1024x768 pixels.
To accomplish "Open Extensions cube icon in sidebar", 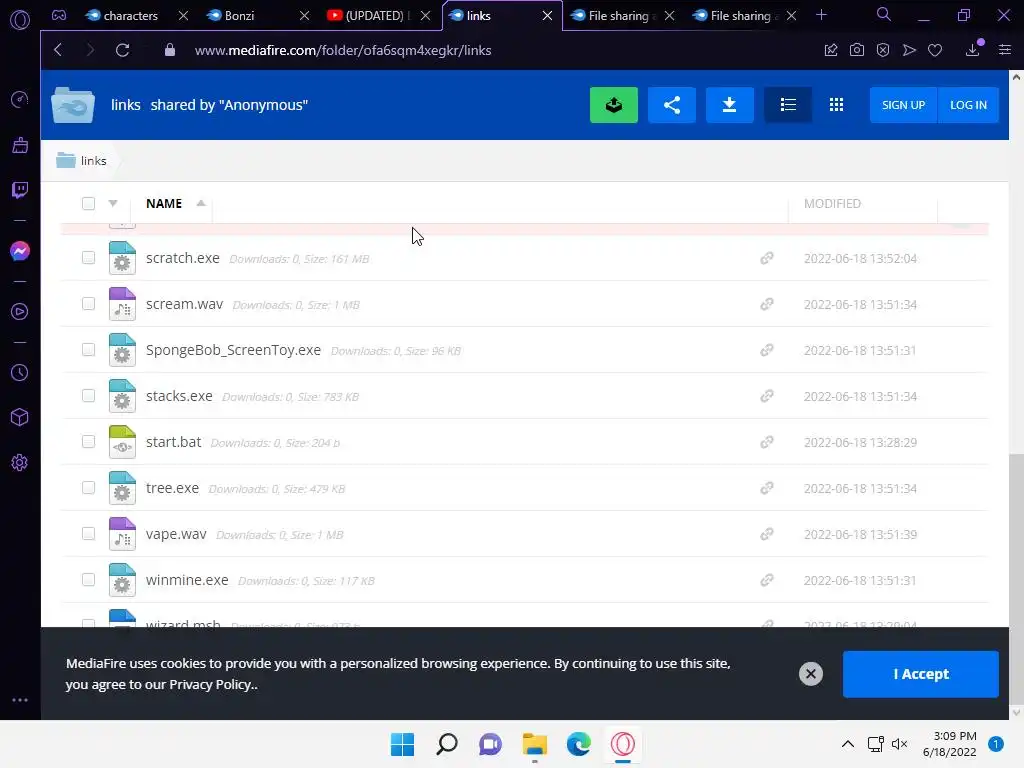I will pos(20,417).
